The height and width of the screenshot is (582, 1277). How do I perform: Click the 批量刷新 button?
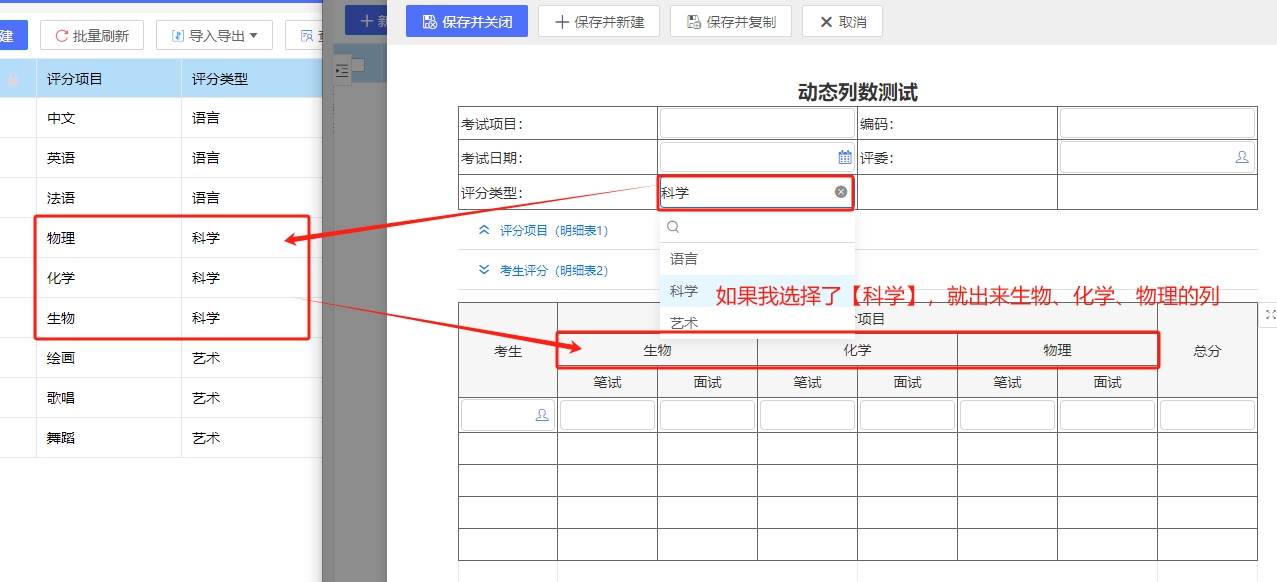click(x=92, y=36)
